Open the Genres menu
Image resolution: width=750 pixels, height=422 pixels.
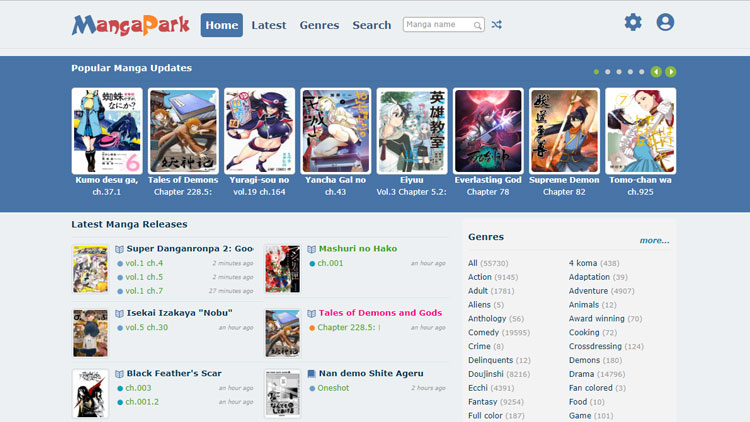pyautogui.click(x=320, y=25)
